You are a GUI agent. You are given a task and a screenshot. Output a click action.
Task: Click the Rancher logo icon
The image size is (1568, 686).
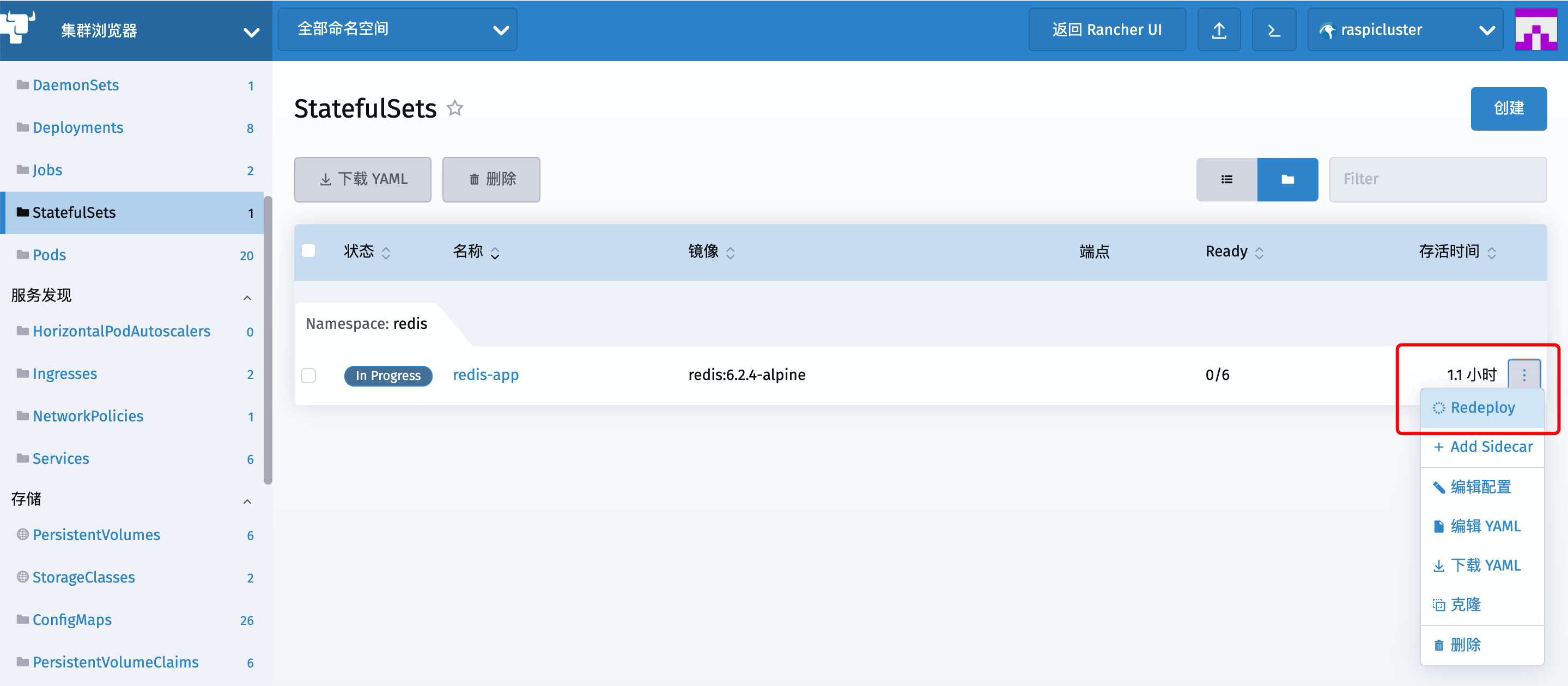tap(19, 26)
